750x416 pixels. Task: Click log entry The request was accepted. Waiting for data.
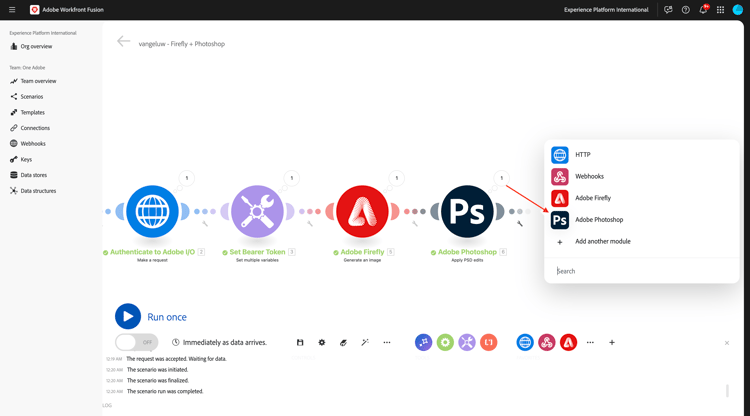tap(176, 359)
